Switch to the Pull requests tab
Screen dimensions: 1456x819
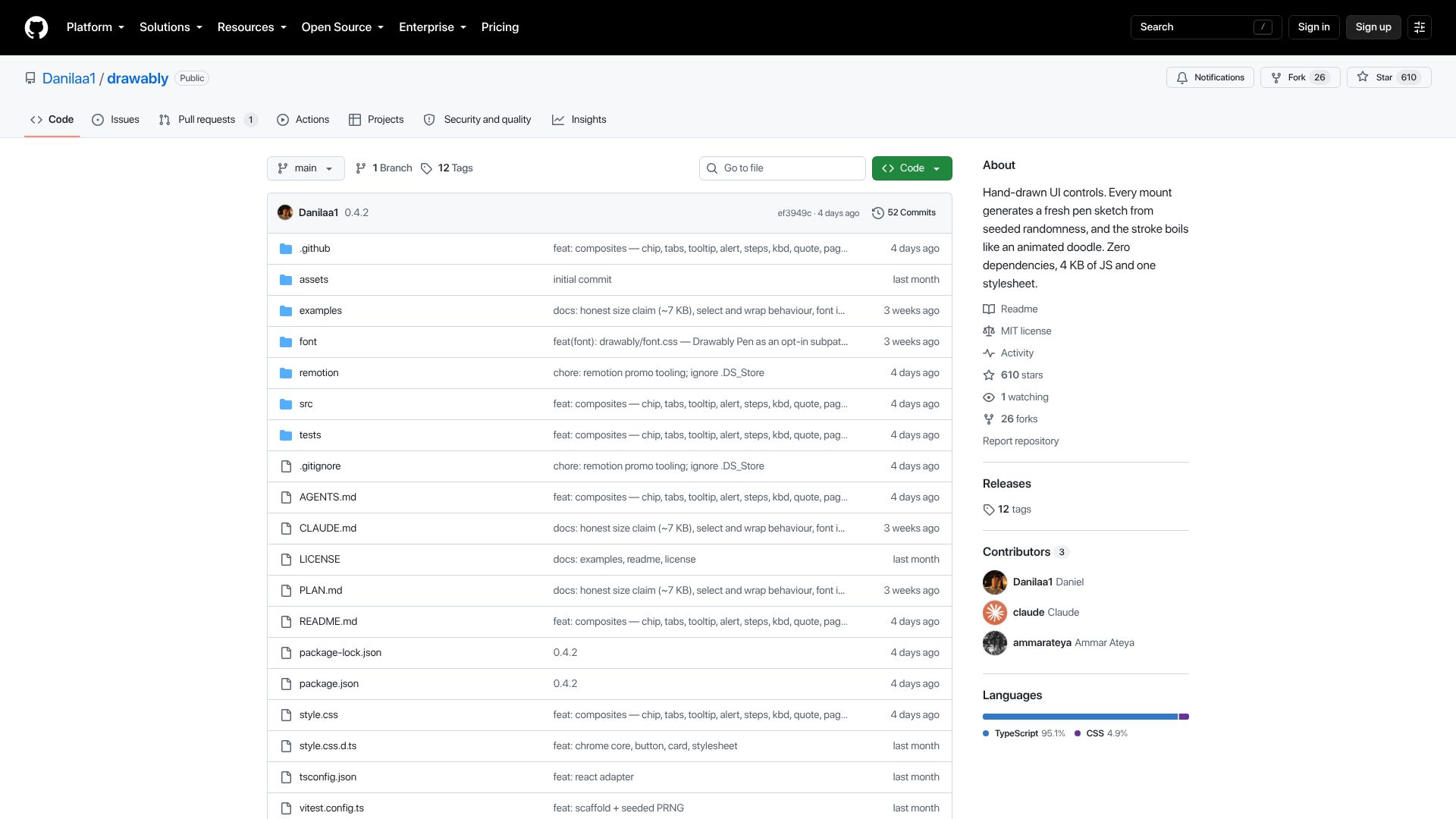pyautogui.click(x=208, y=120)
